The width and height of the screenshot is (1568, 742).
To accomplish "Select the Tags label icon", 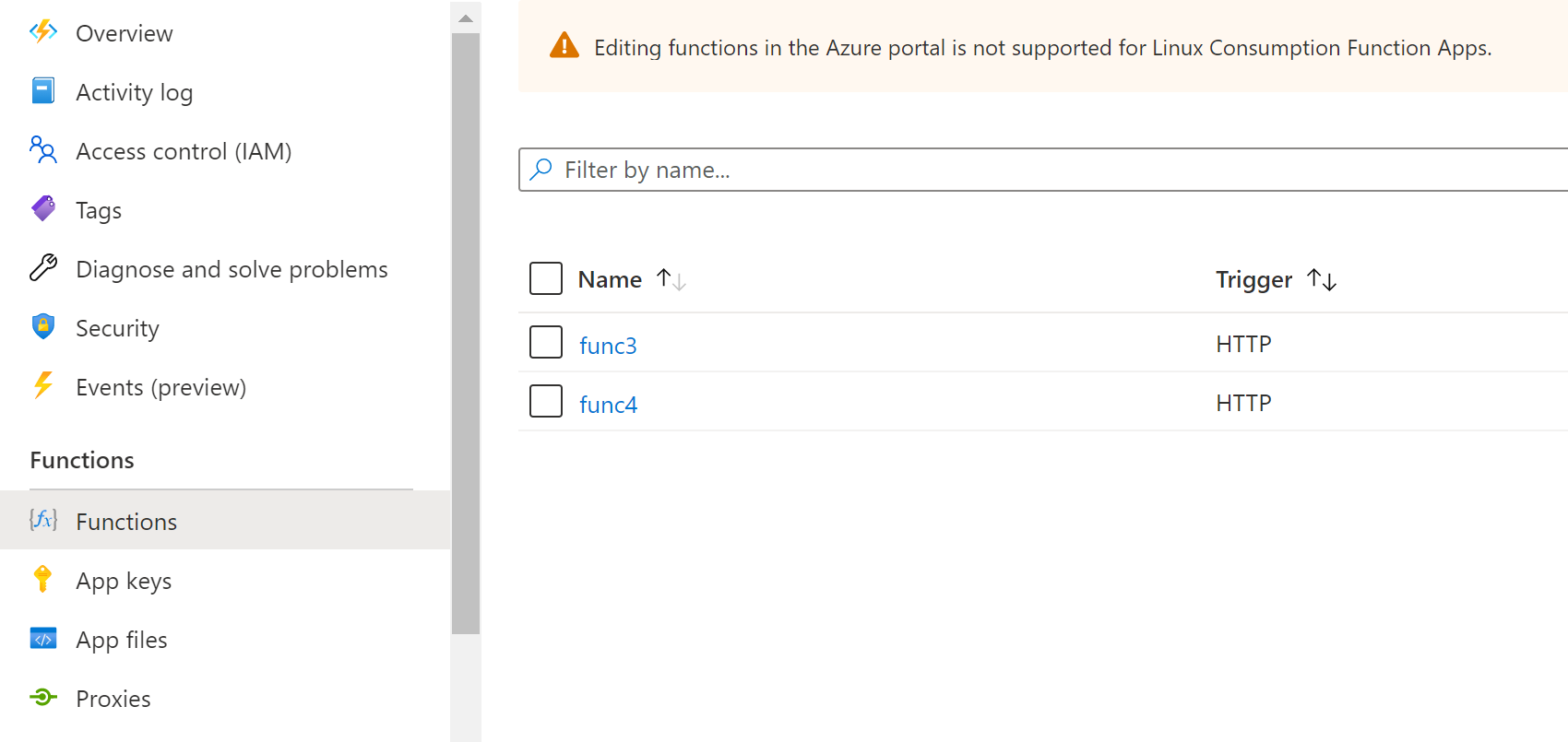I will tap(42, 209).
